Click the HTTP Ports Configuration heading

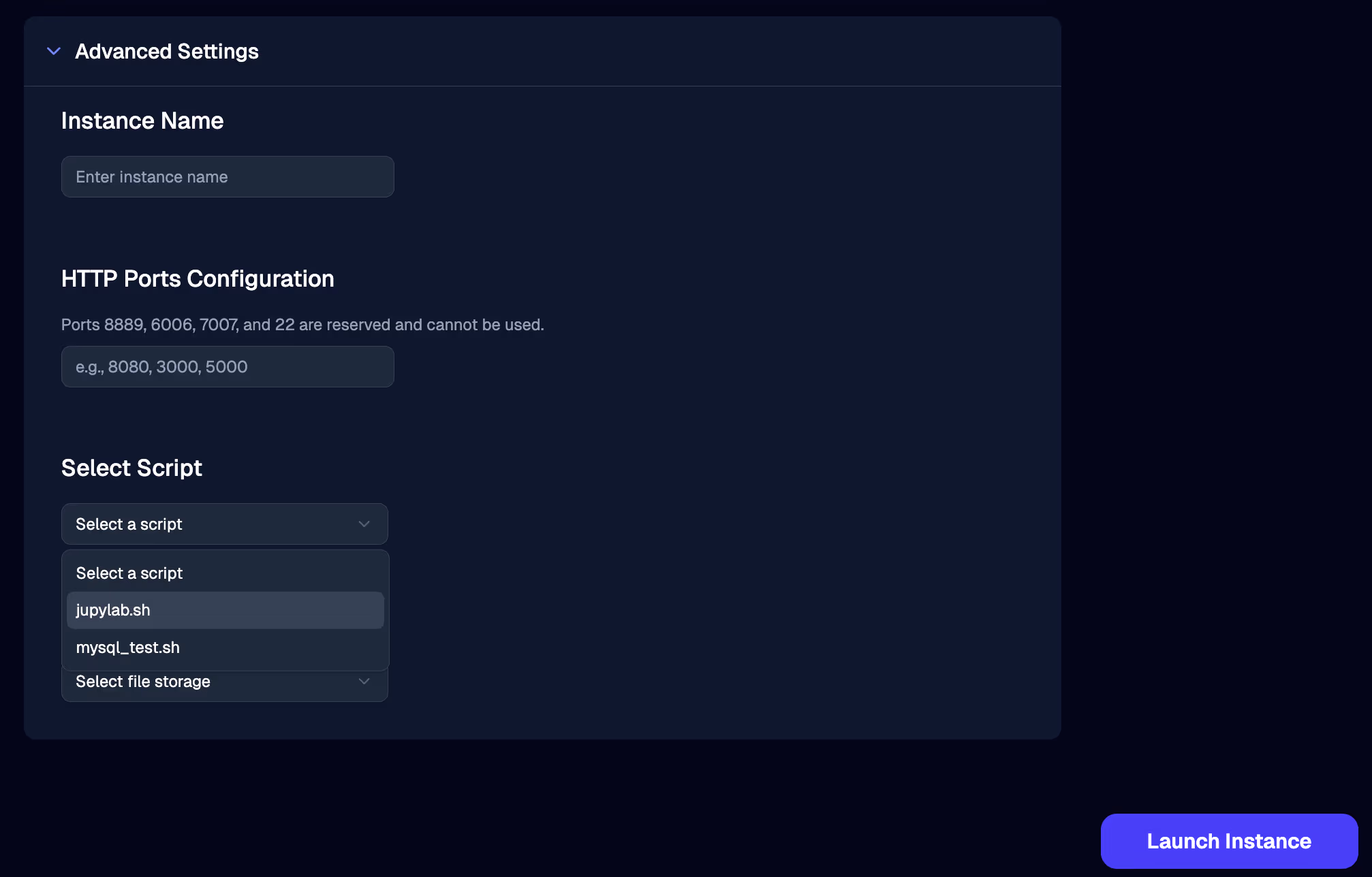(x=198, y=278)
